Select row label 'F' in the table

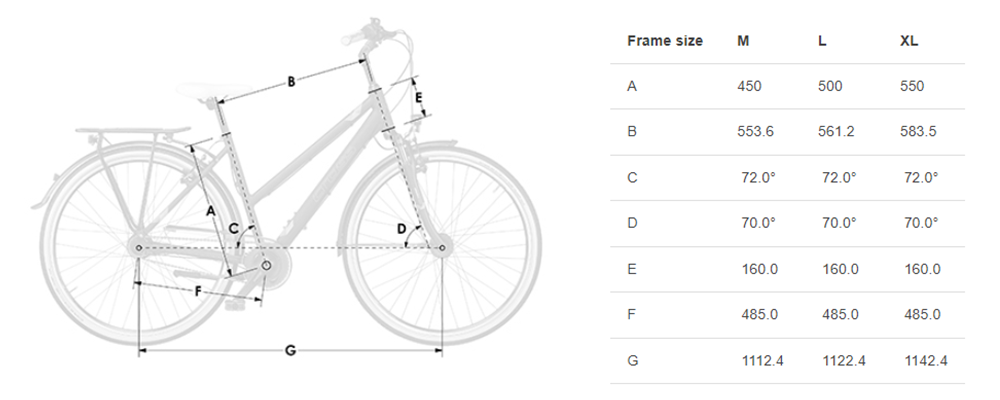coord(631,315)
